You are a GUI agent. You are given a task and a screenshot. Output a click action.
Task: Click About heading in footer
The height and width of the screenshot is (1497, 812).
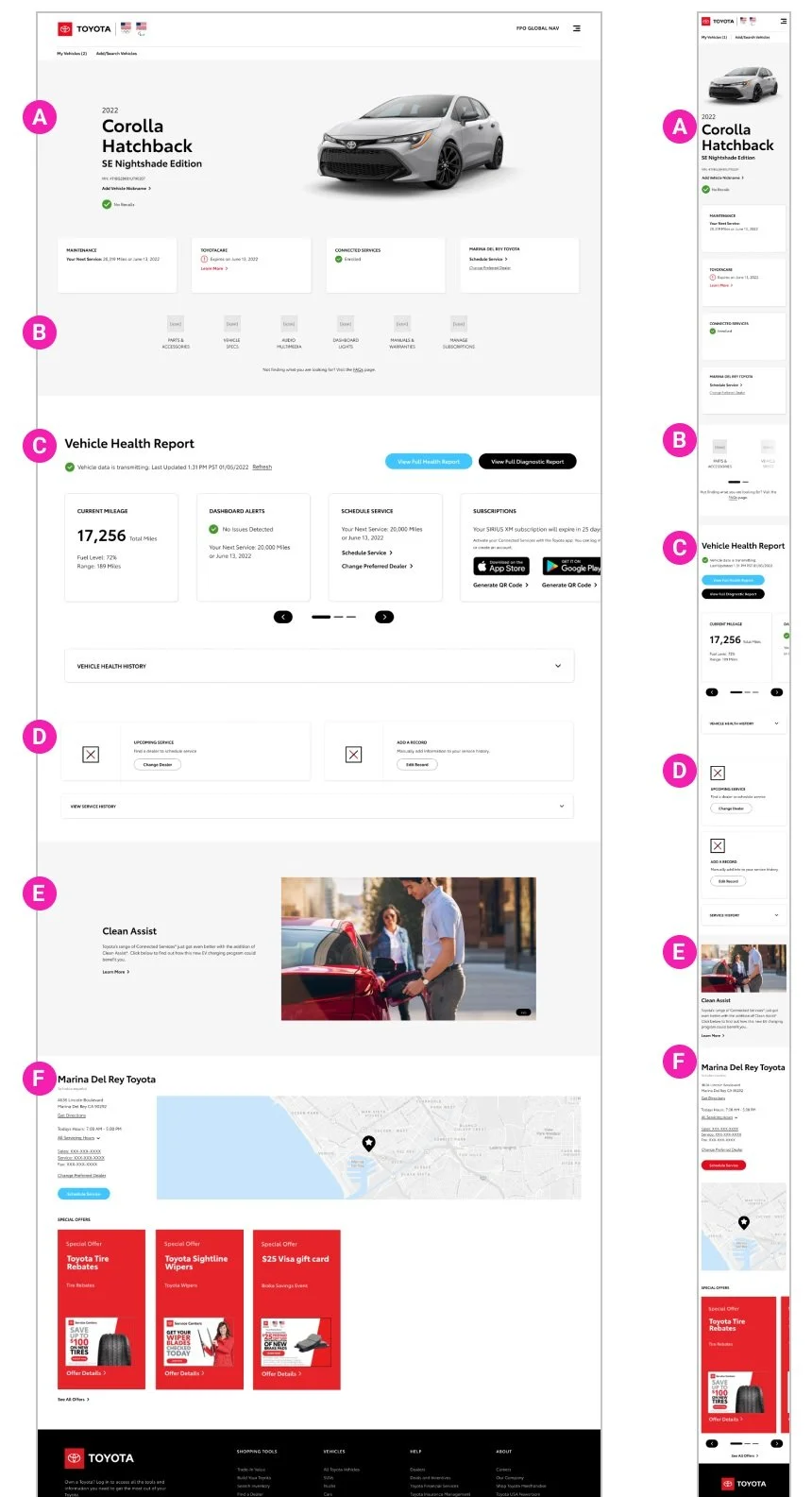pyautogui.click(x=504, y=1452)
